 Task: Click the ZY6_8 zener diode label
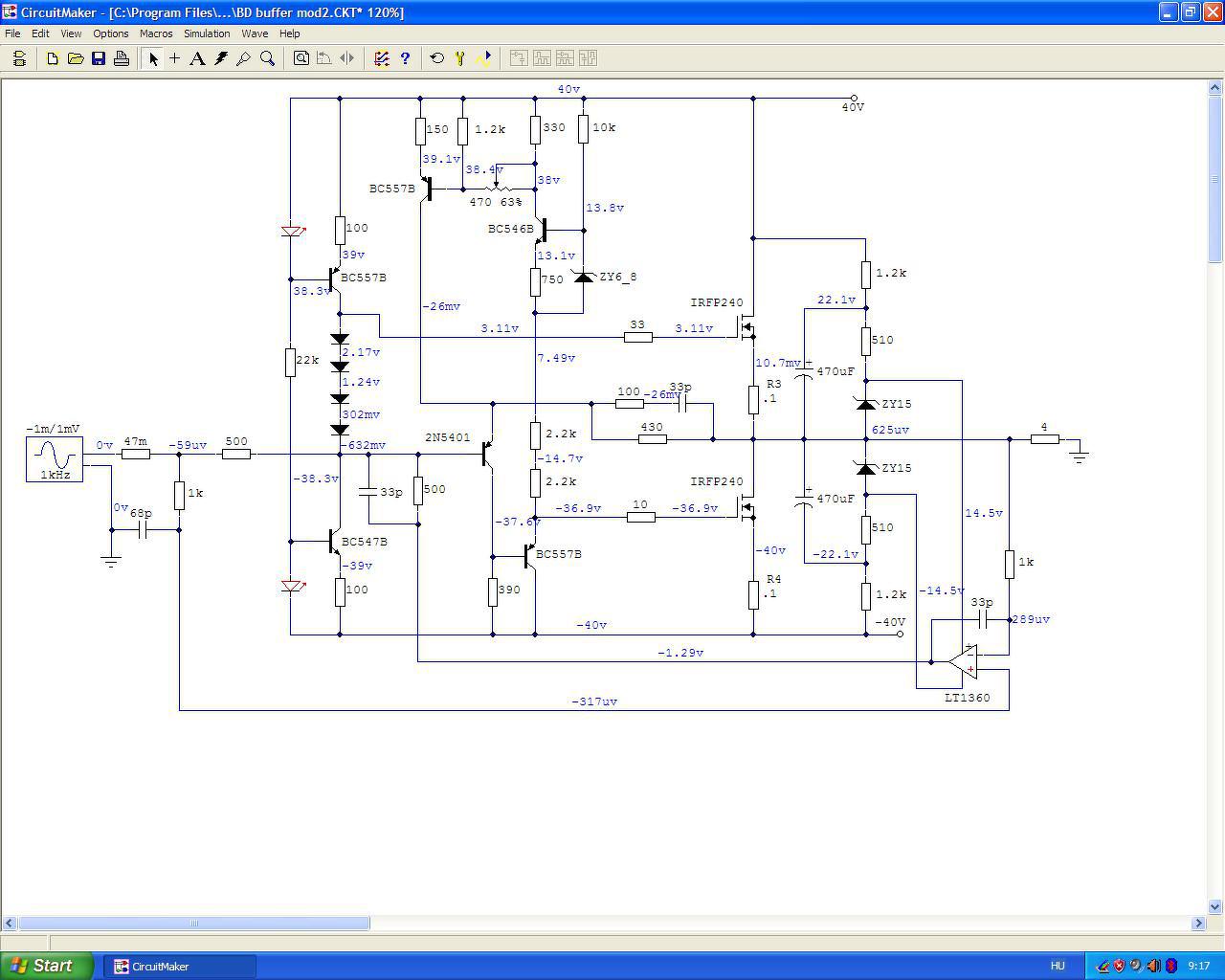pyautogui.click(x=618, y=277)
